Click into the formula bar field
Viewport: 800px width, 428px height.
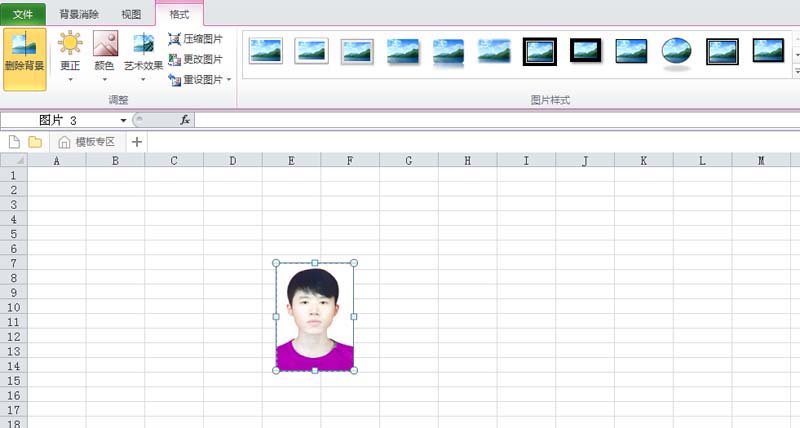497,120
